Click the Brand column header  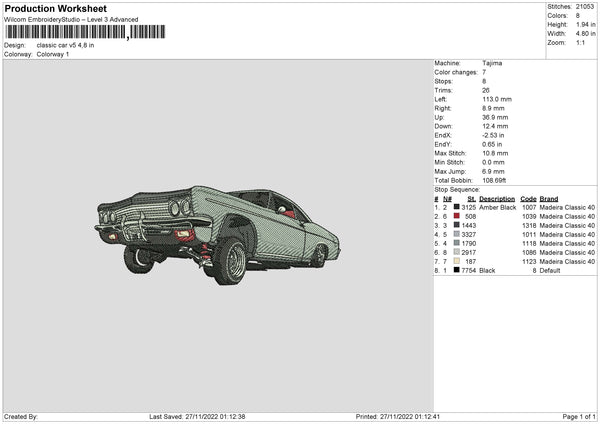tap(550, 198)
